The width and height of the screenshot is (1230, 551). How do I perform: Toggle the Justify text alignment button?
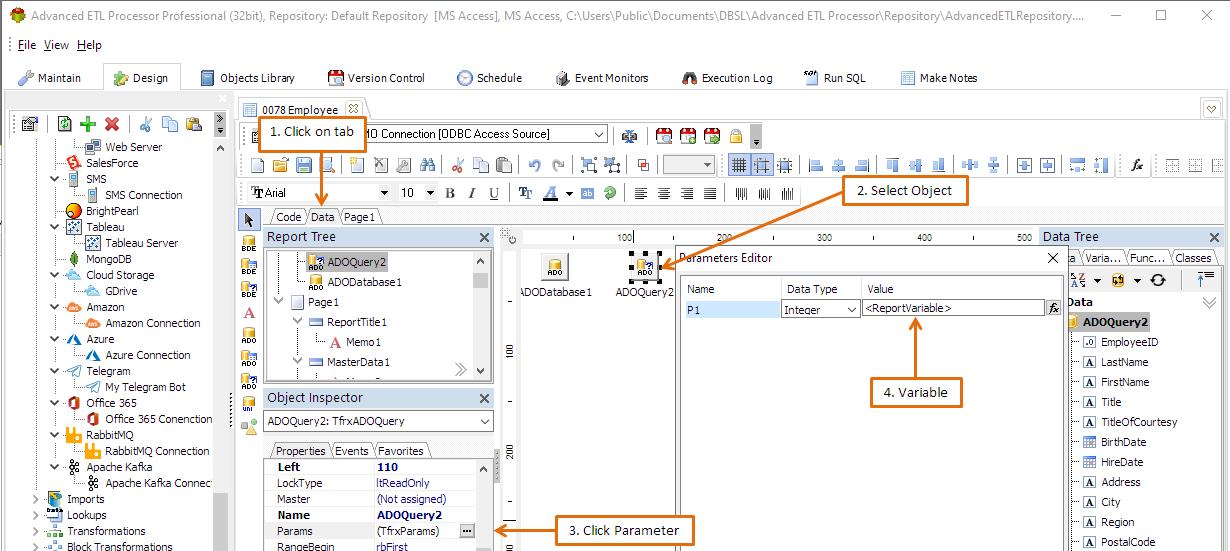click(x=710, y=193)
